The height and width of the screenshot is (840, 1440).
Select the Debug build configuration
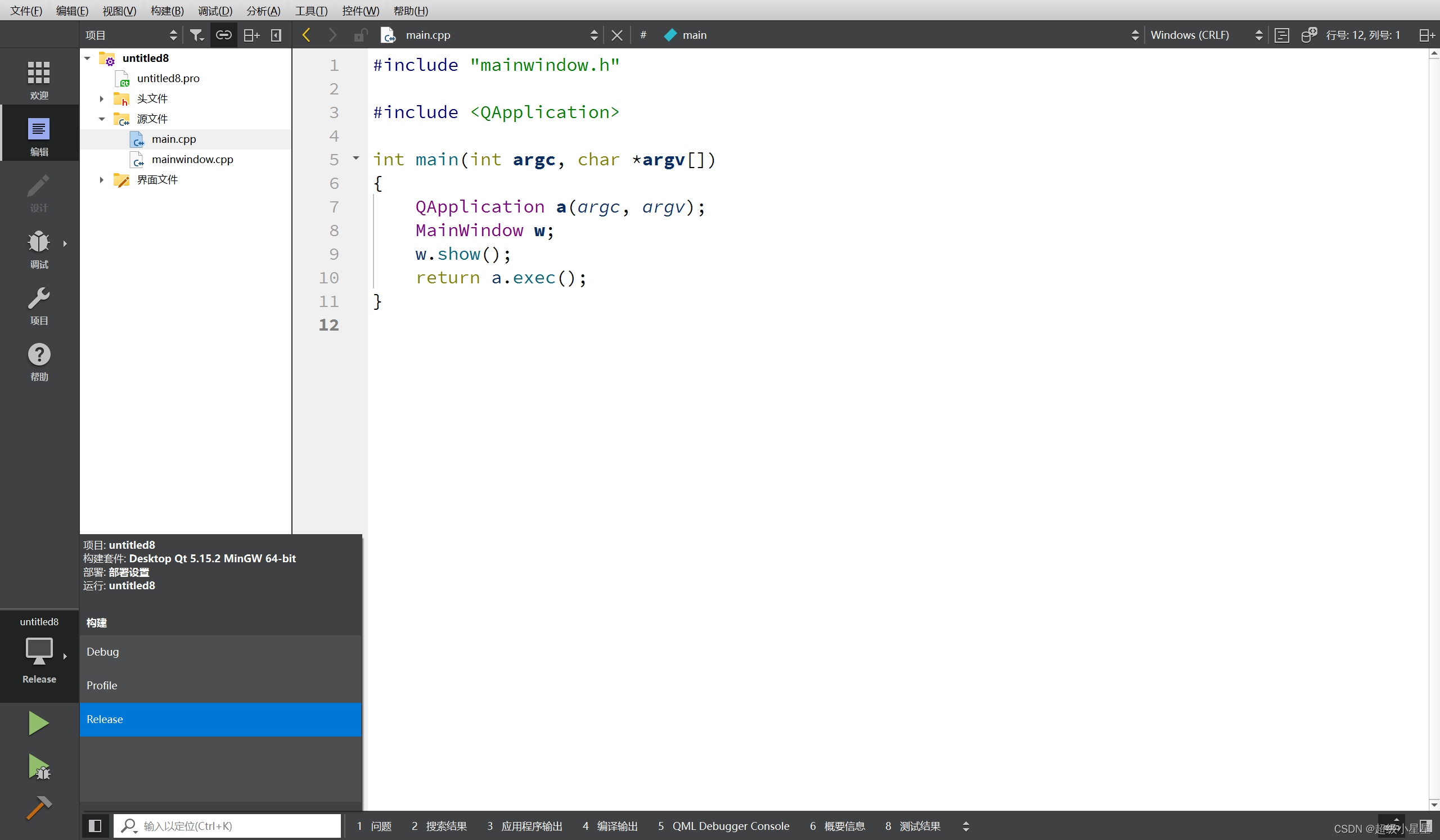coord(220,652)
